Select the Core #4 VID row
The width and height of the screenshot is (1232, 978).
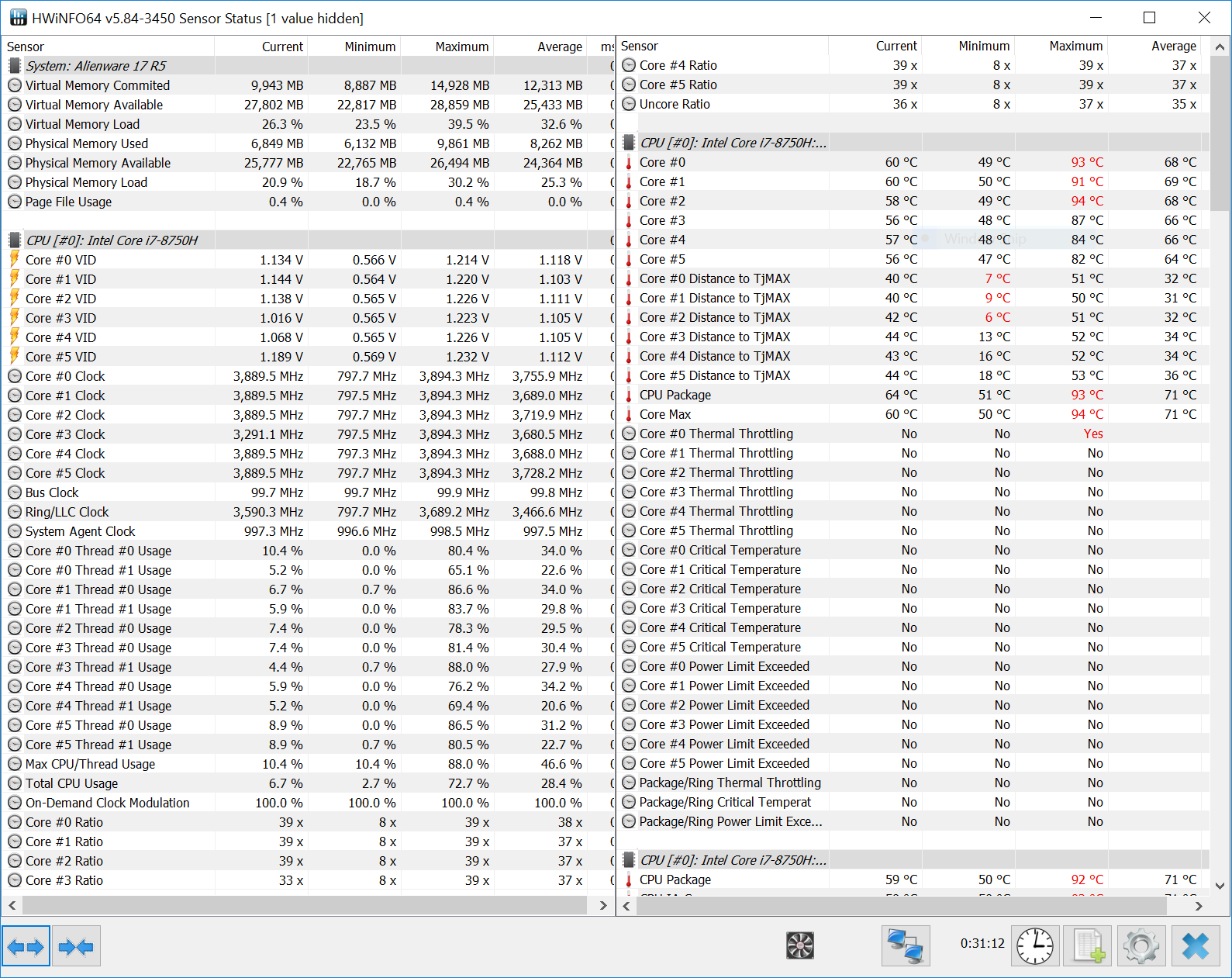[x=309, y=337]
